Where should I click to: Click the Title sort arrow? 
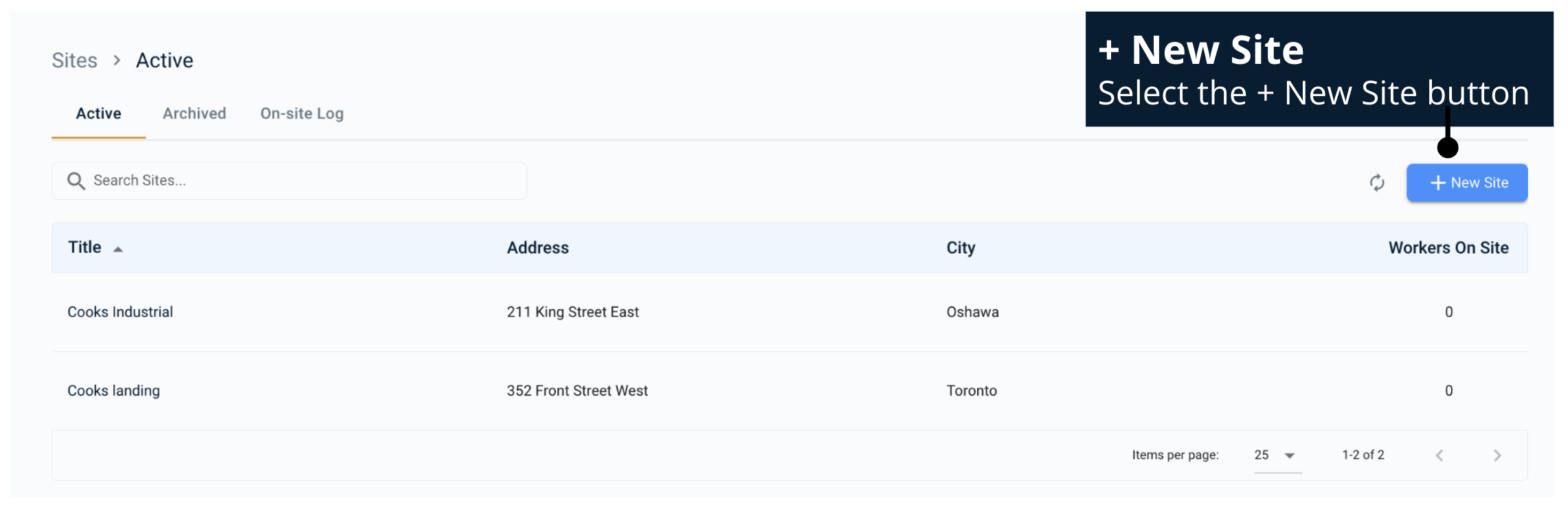click(118, 249)
